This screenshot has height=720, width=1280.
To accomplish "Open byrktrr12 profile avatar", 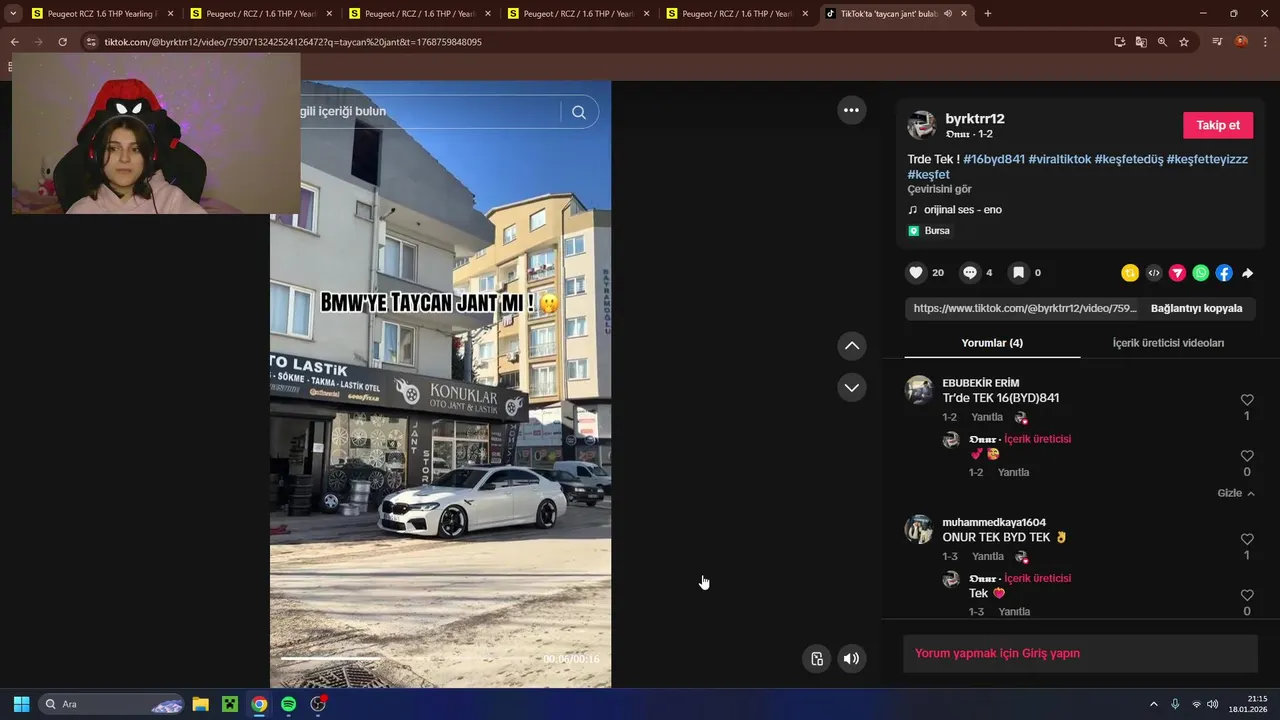I will point(921,125).
